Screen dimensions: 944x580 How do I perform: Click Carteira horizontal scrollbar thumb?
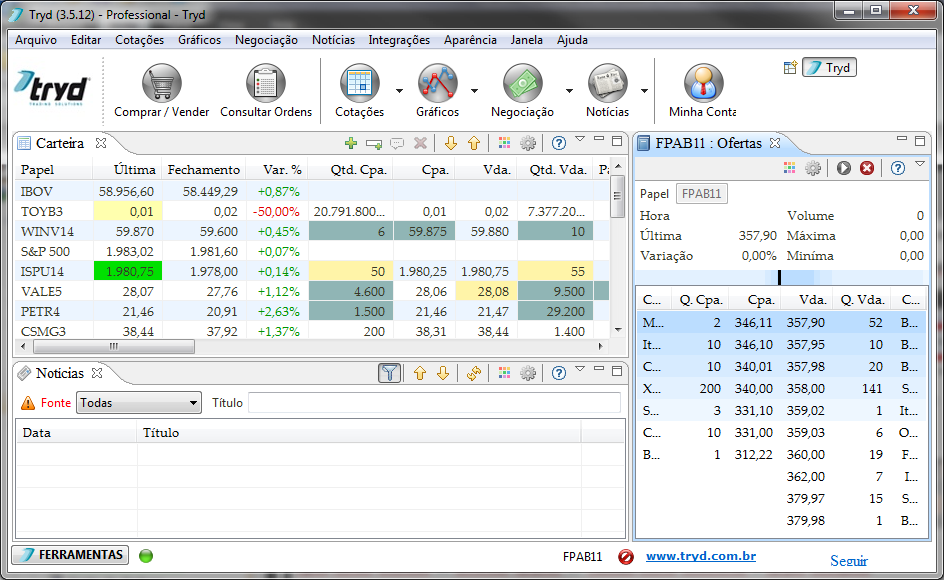tap(114, 346)
